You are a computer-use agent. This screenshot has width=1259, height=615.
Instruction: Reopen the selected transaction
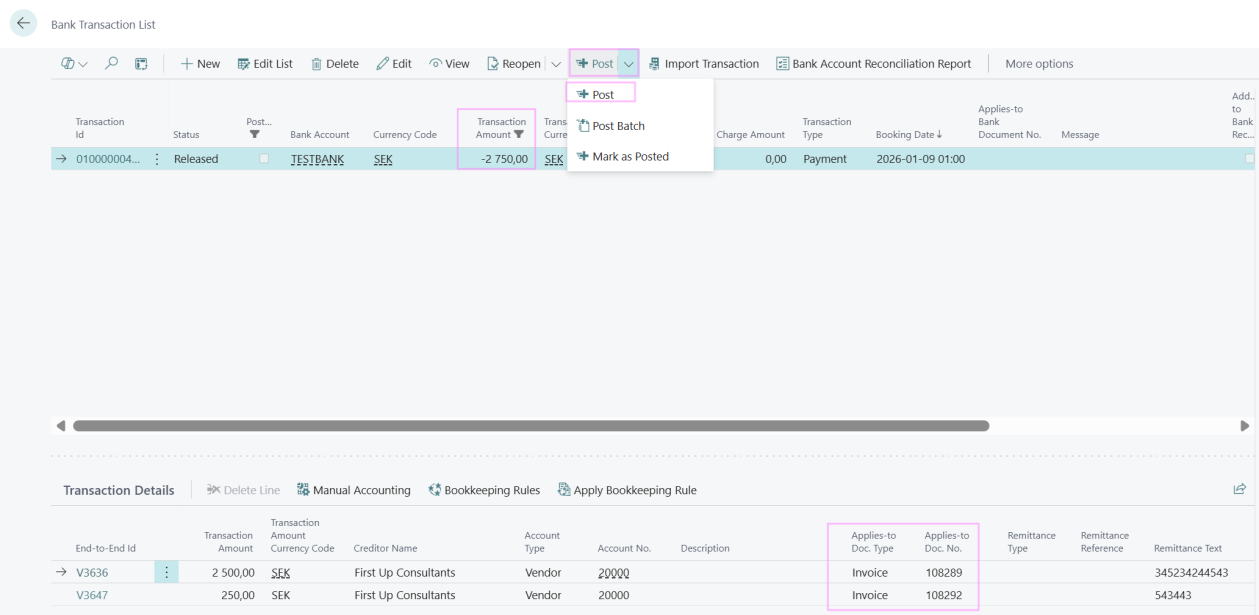coord(514,63)
